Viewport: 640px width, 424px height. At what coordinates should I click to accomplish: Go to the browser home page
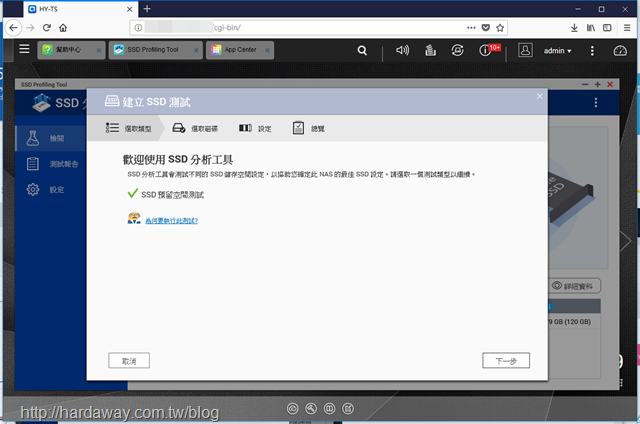tap(63, 28)
